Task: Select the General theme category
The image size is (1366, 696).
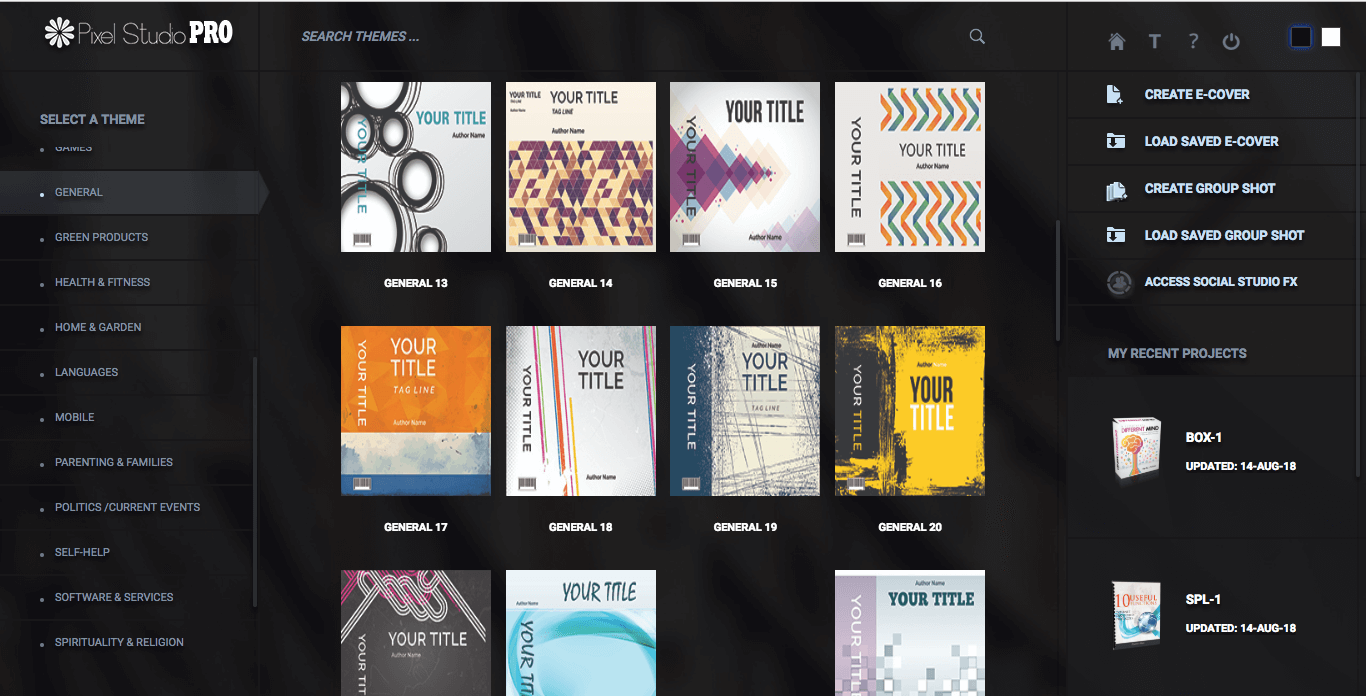Action: (x=128, y=192)
